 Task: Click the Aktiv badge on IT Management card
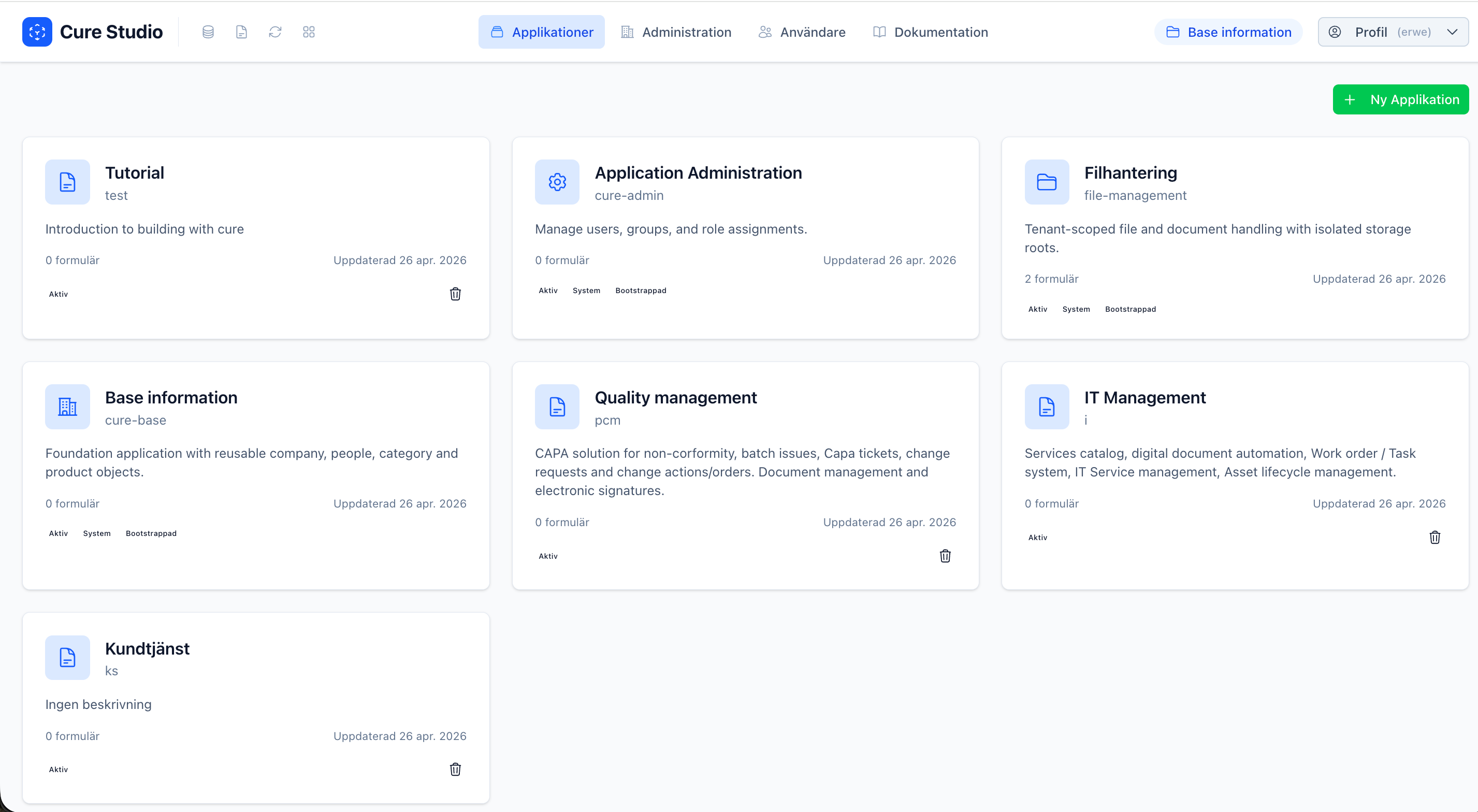coord(1037,537)
